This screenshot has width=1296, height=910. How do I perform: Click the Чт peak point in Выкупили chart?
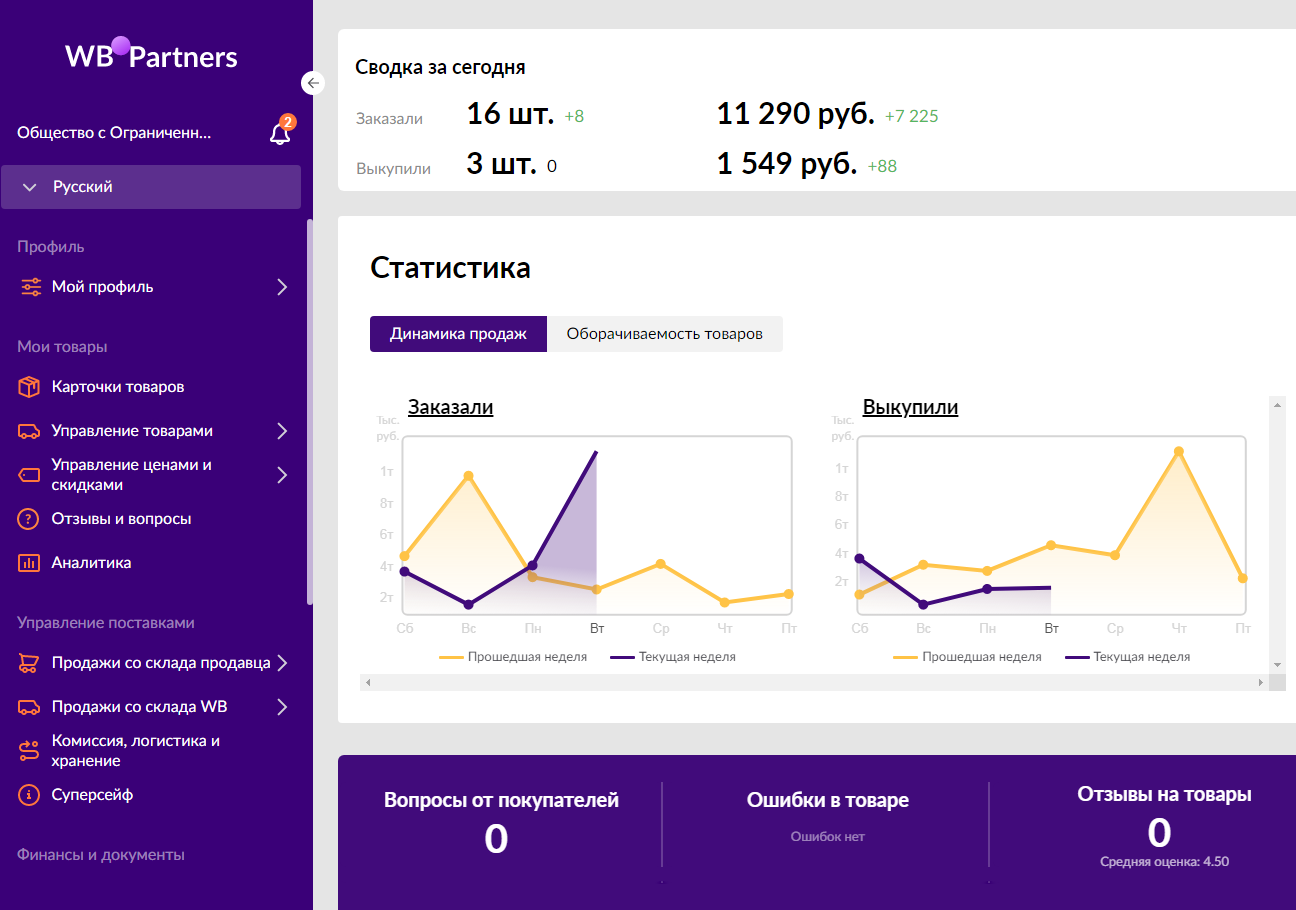1179,451
